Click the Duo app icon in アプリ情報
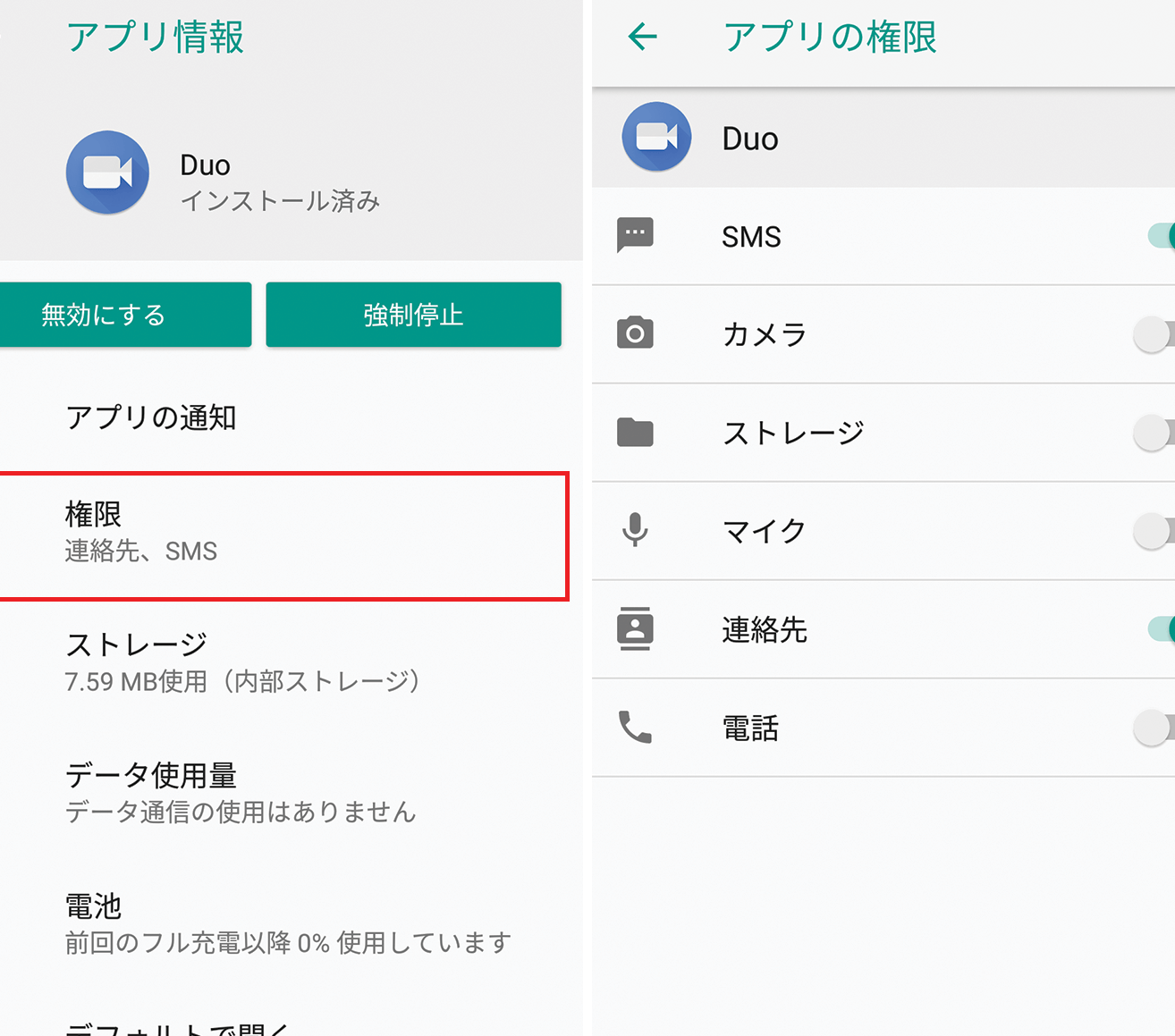The image size is (1175, 1036). pyautogui.click(x=107, y=173)
